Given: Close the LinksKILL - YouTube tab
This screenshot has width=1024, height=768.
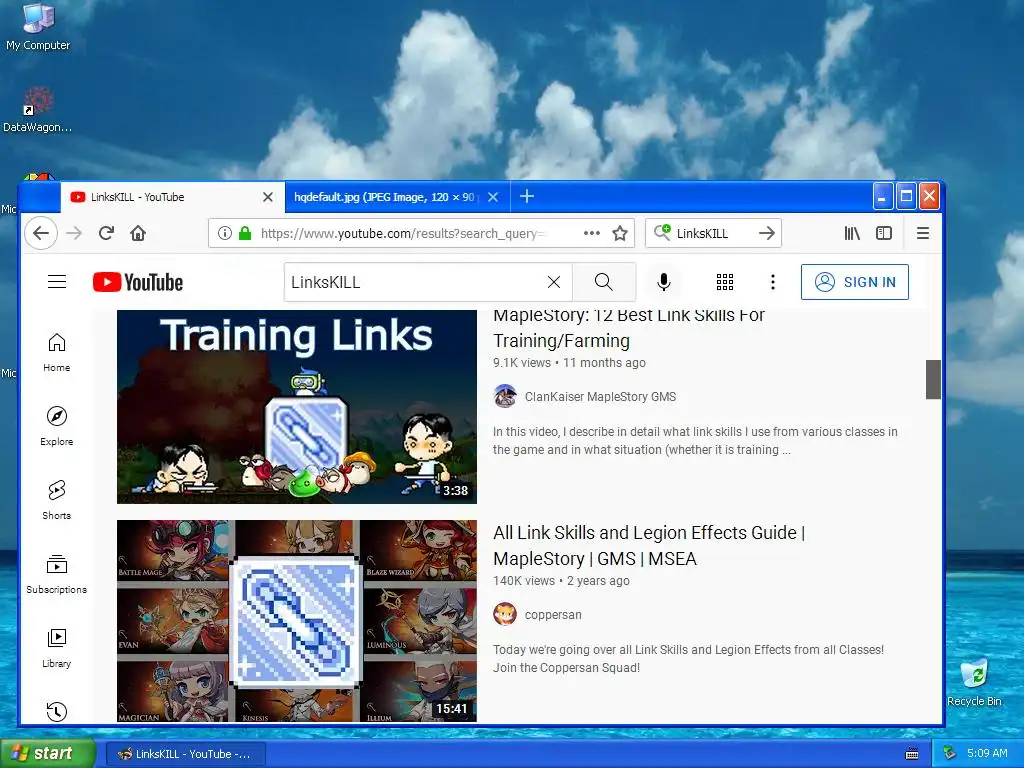Looking at the screenshot, I should pyautogui.click(x=268, y=197).
